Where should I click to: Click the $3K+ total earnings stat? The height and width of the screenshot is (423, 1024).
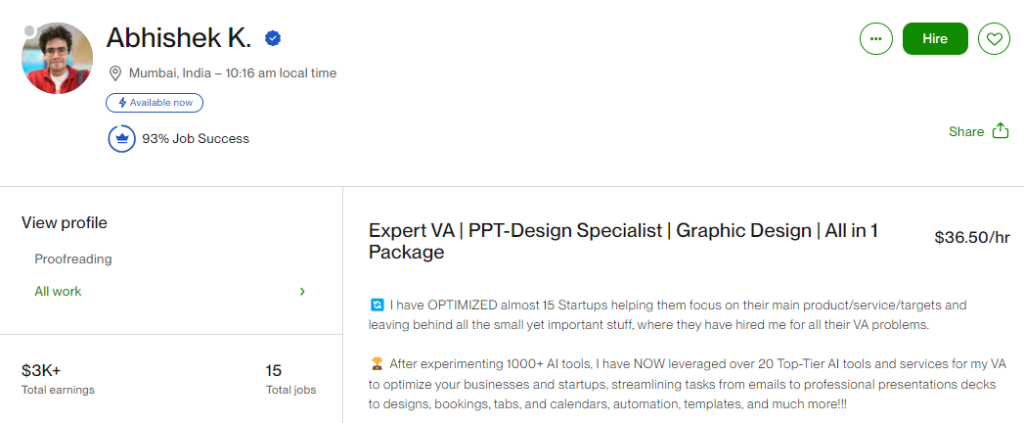point(41,370)
